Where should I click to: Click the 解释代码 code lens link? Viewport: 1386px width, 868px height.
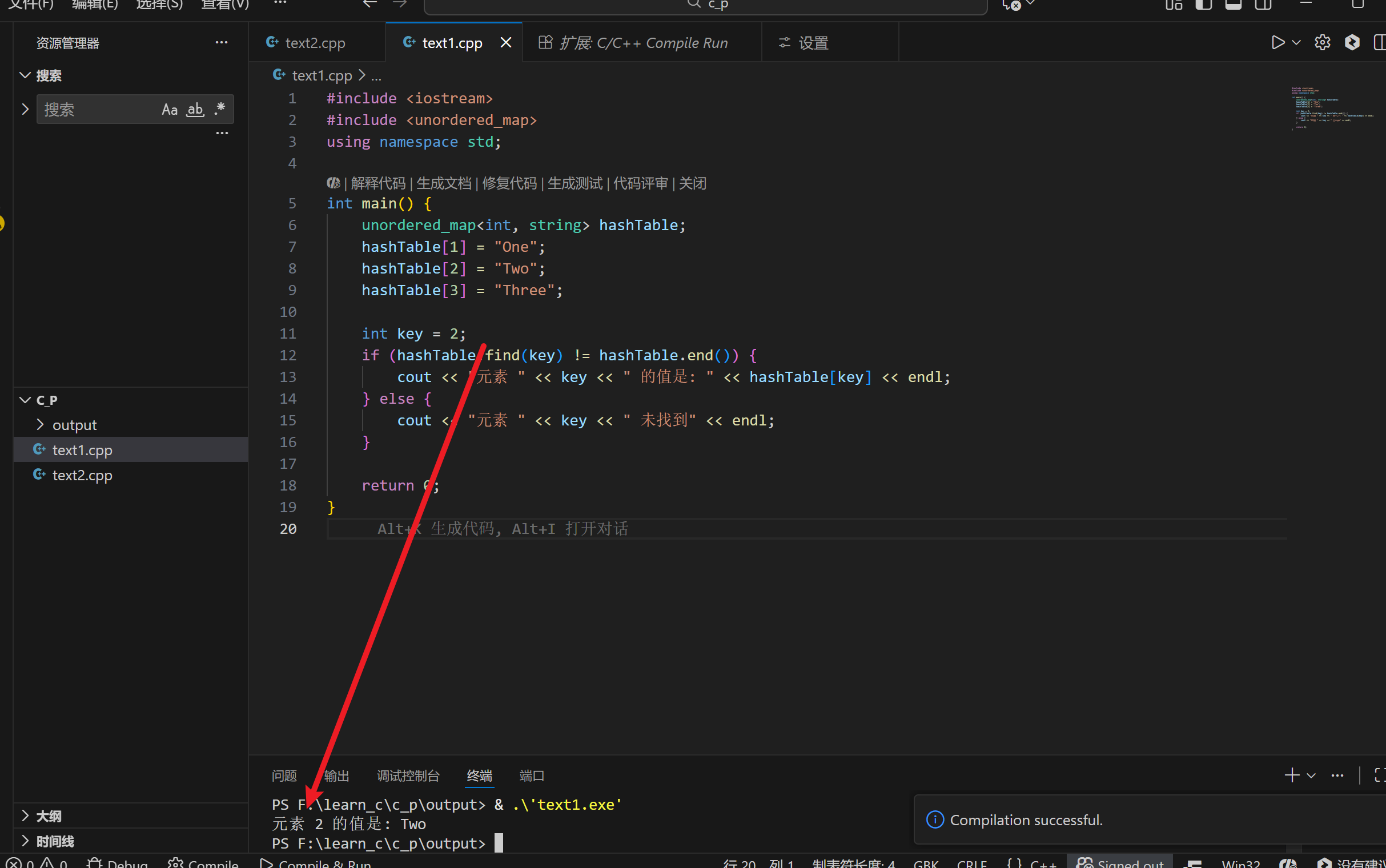(377, 183)
